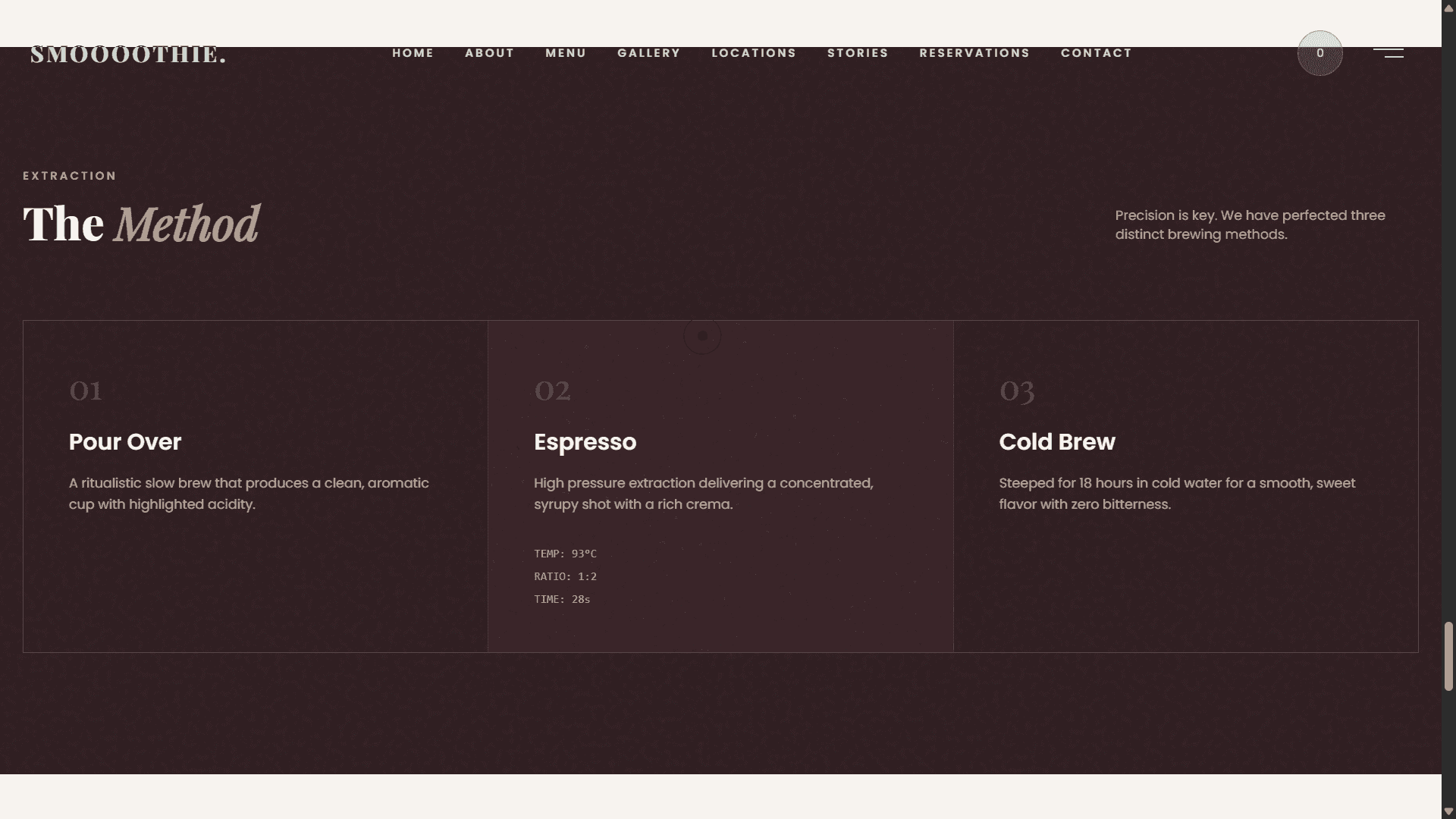Click the TIME: 28s spec
1456x819 pixels.
click(562, 599)
